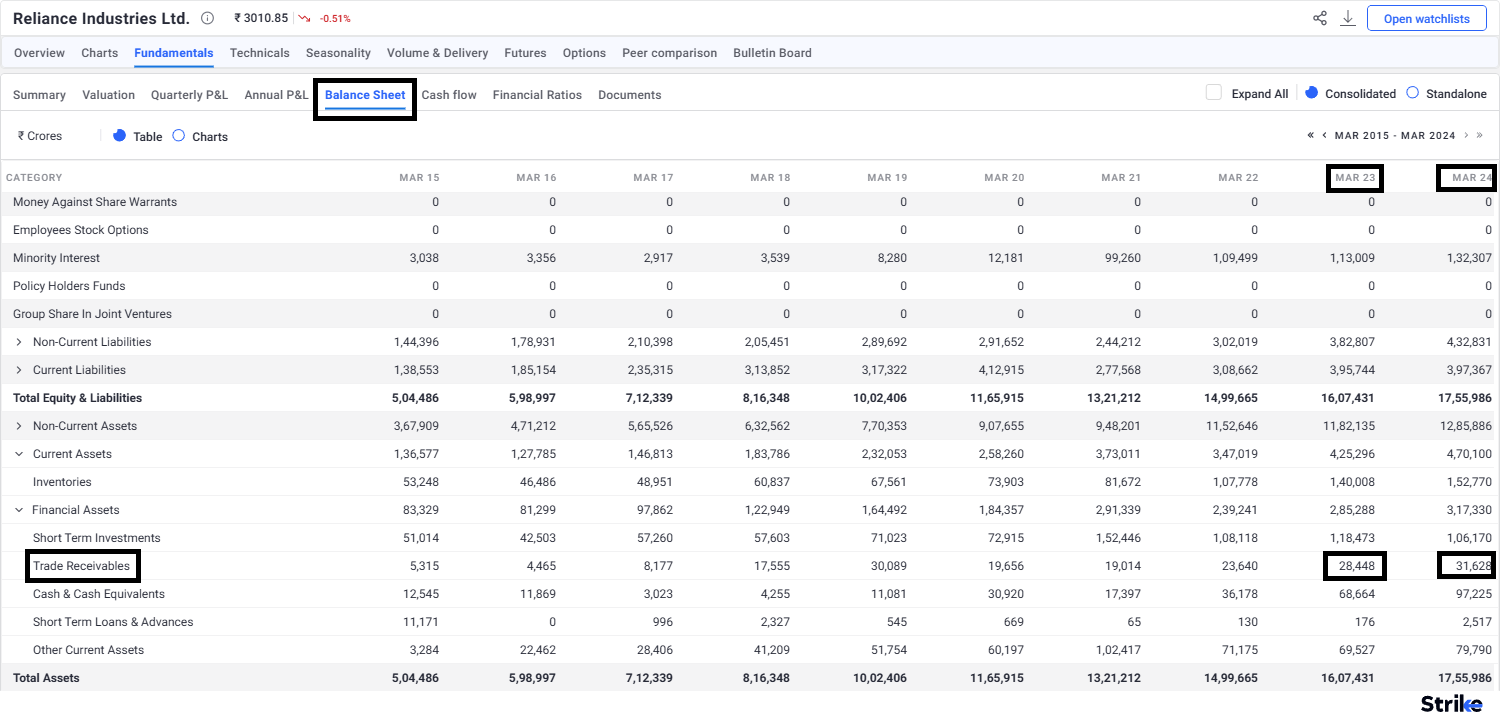Click the Trade Receivables value 31,628

pos(1473,566)
